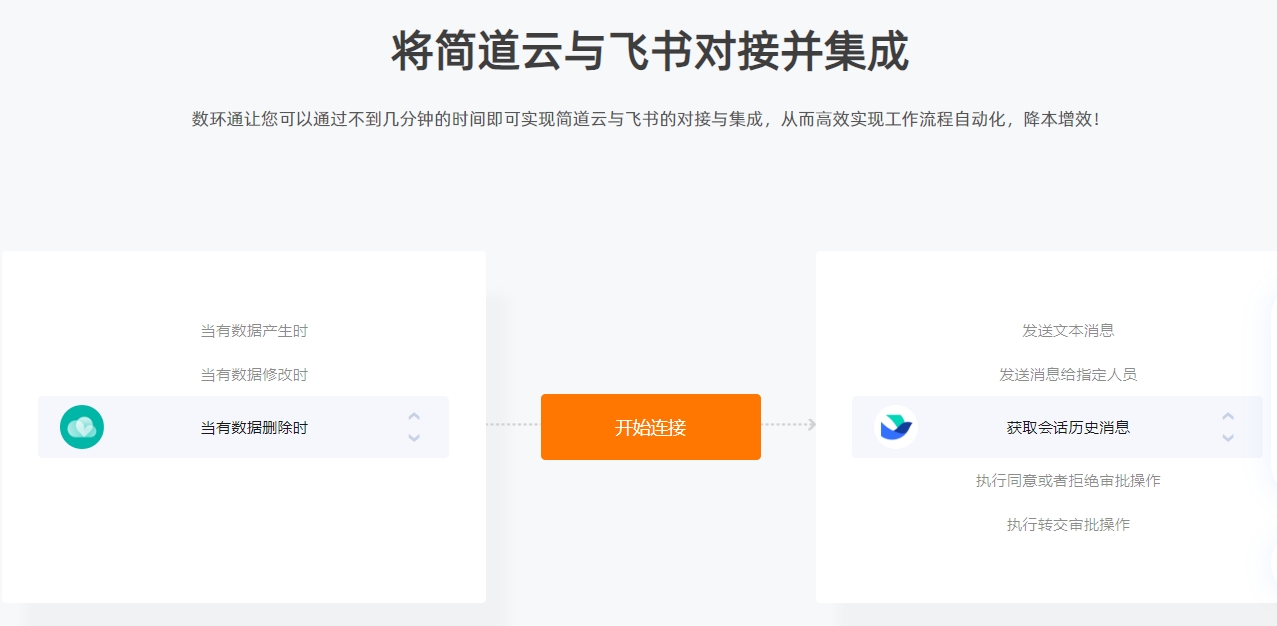Click the Feishu bird logo icon

896,427
